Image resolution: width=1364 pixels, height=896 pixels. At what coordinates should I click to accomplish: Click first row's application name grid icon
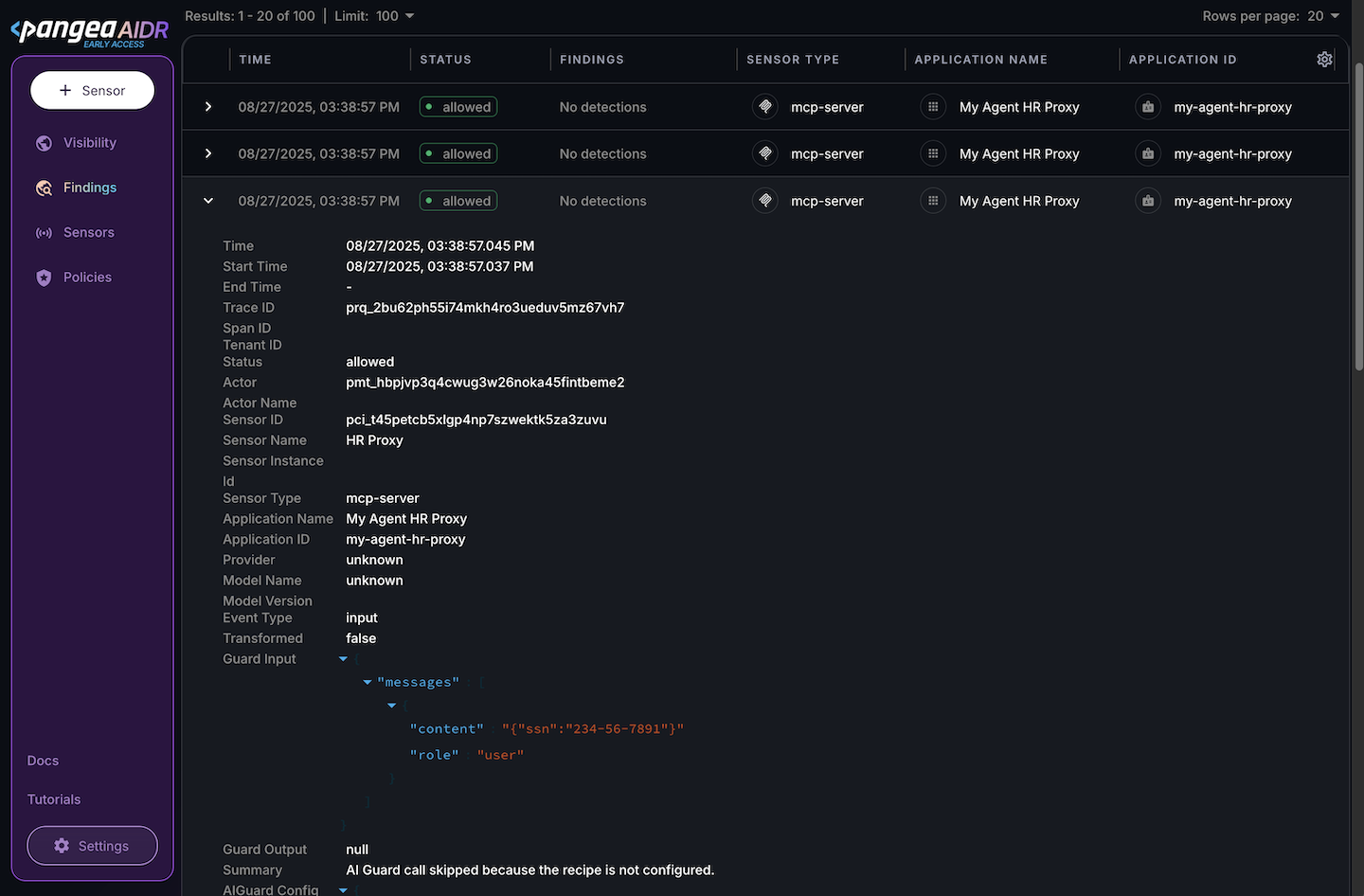coord(933,107)
